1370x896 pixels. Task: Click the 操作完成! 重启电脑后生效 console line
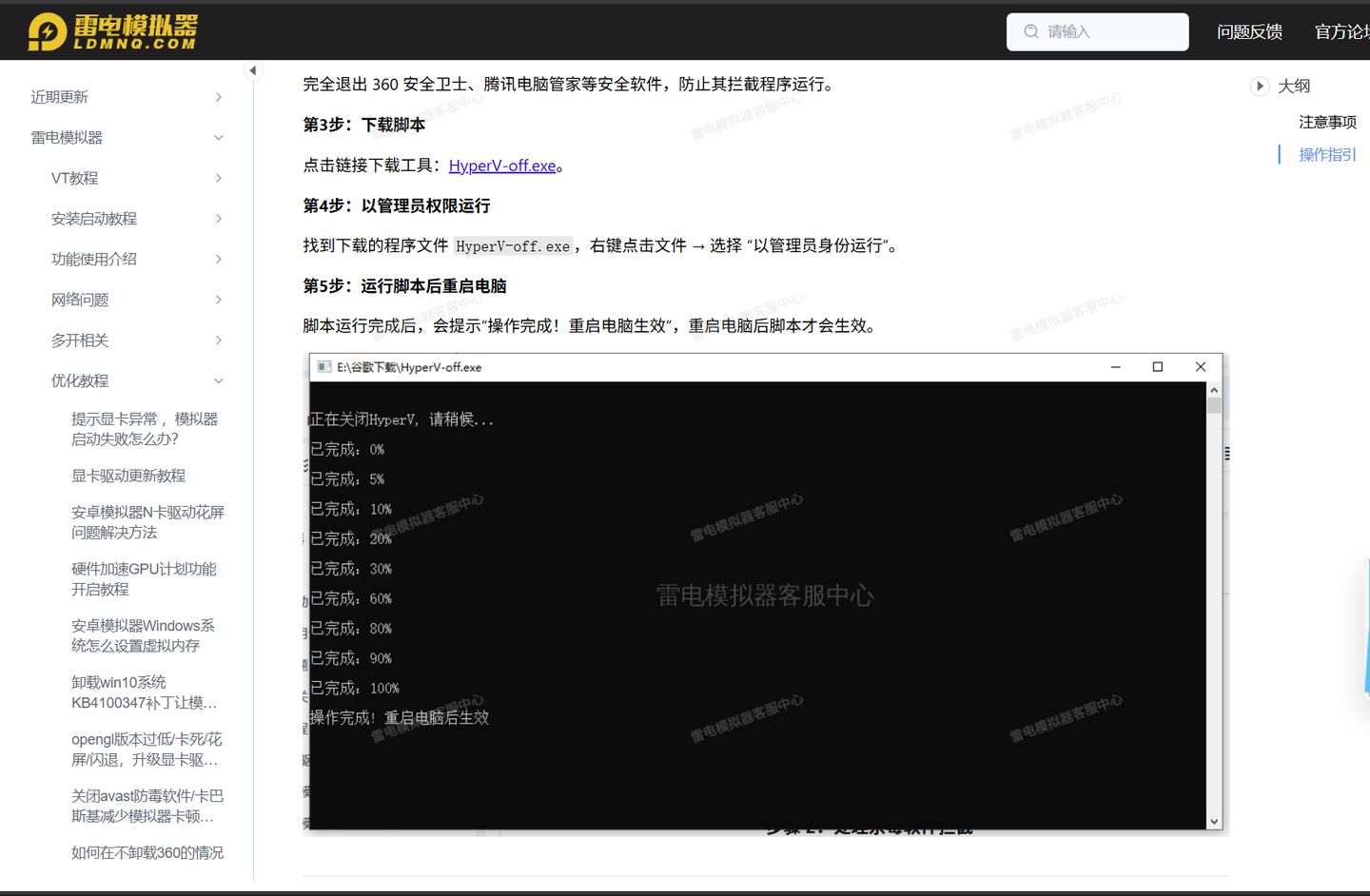(400, 718)
